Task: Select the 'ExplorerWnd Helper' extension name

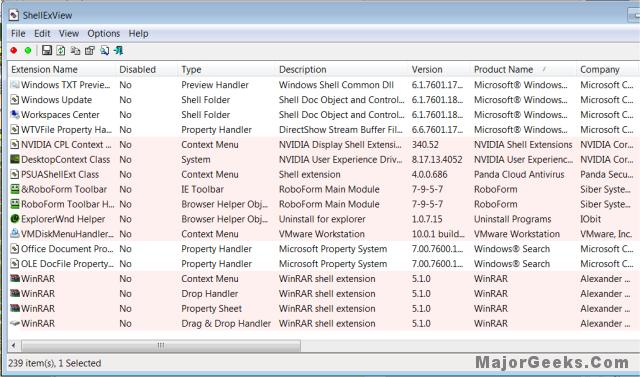Action: [x=63, y=219]
